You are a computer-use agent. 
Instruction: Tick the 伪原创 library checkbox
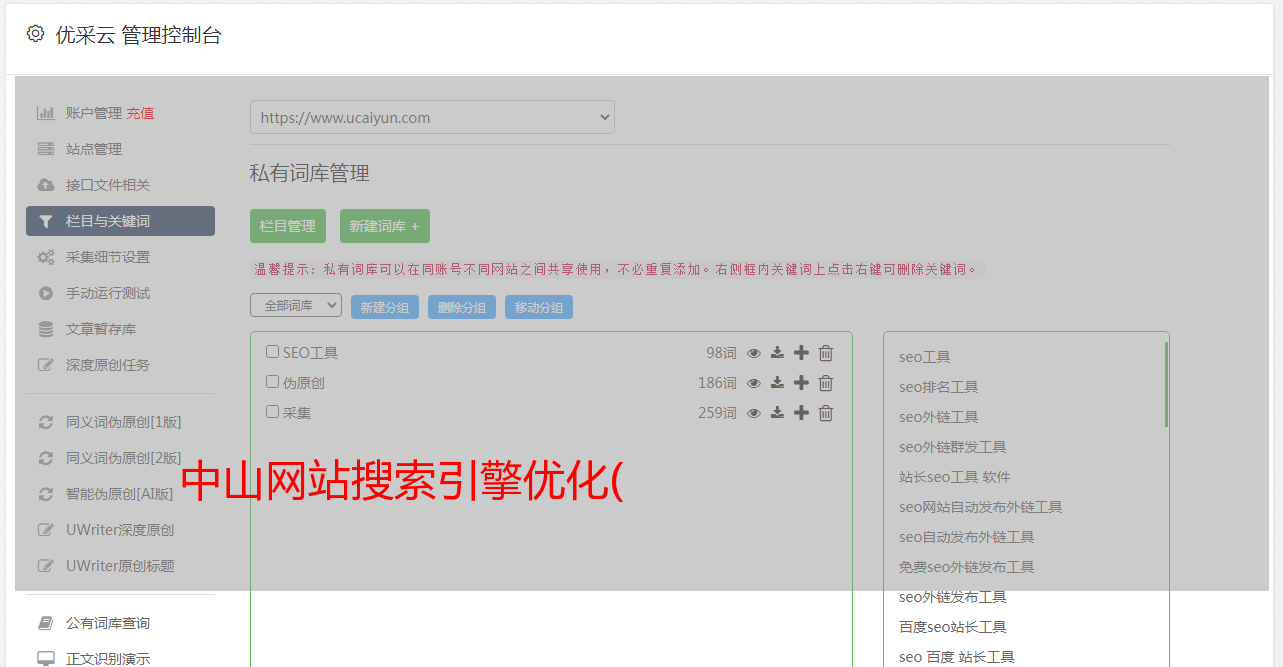[x=272, y=382]
